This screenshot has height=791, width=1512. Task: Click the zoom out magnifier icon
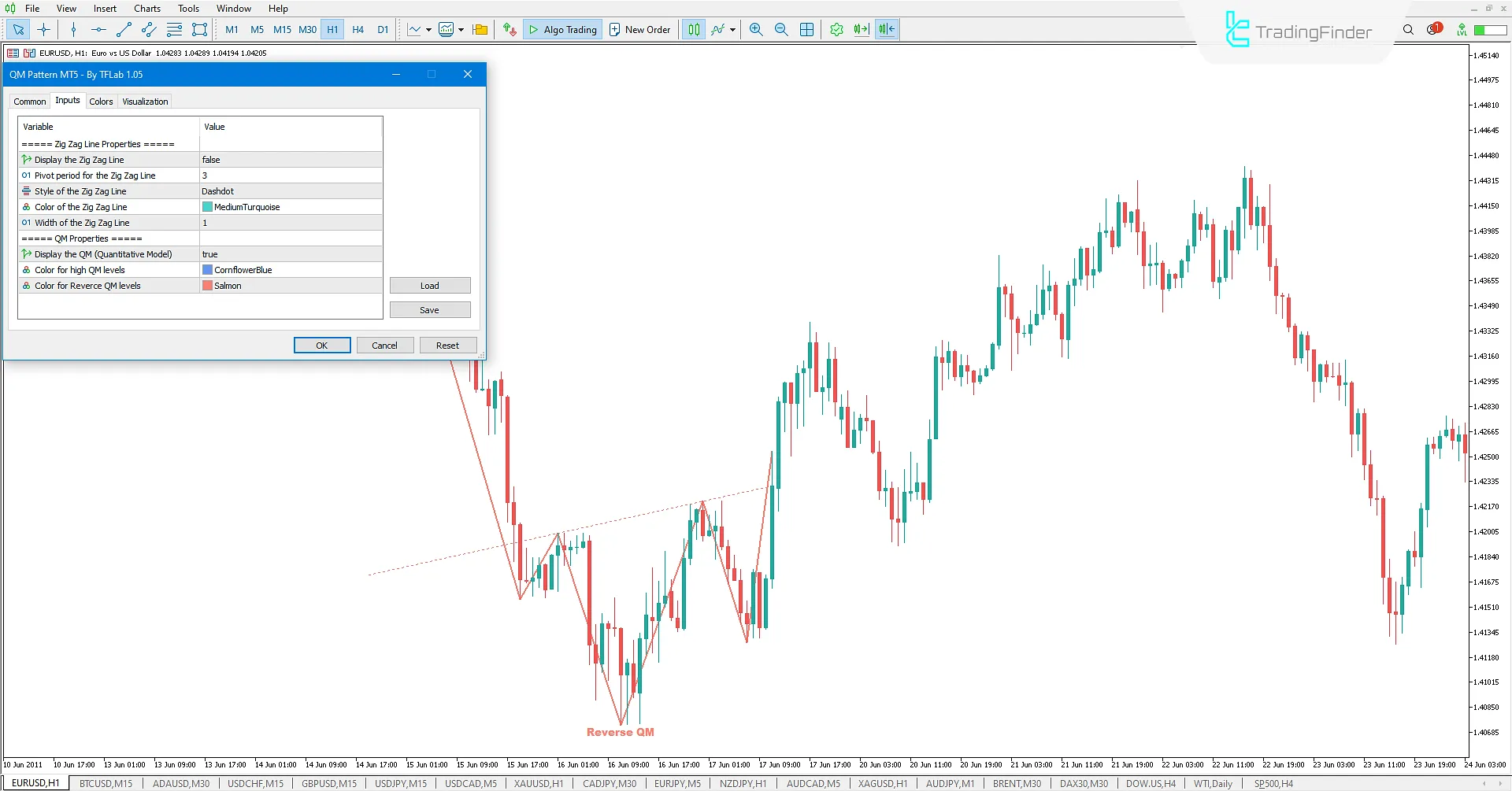(x=781, y=30)
